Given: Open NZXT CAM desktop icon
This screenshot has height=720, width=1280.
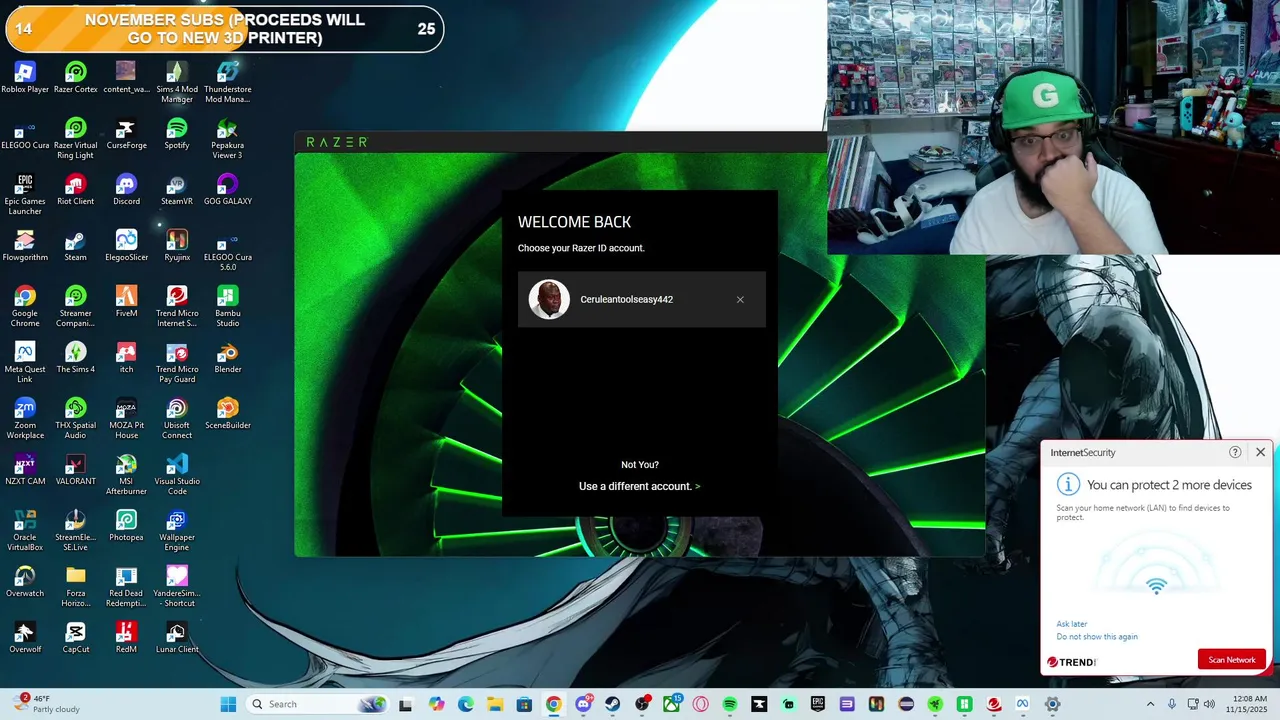Looking at the screenshot, I should (25, 469).
